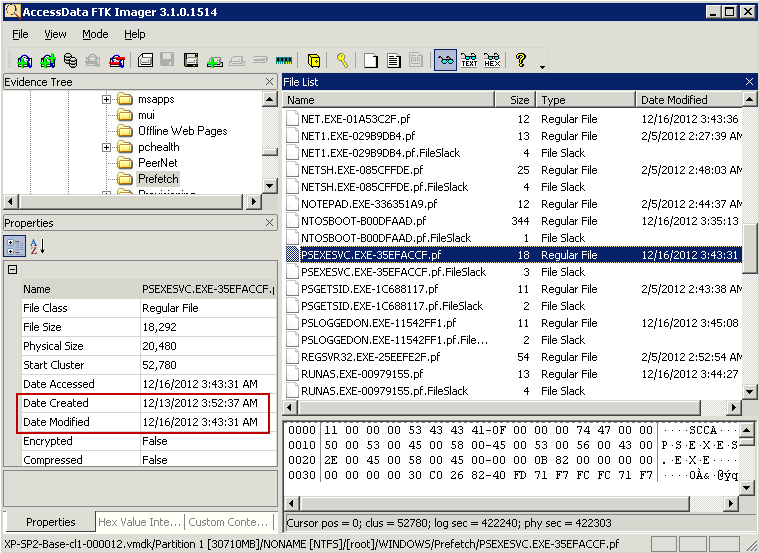Collapse the properties group minus box
Viewport: 759px width, 553px height.
coord(13,270)
